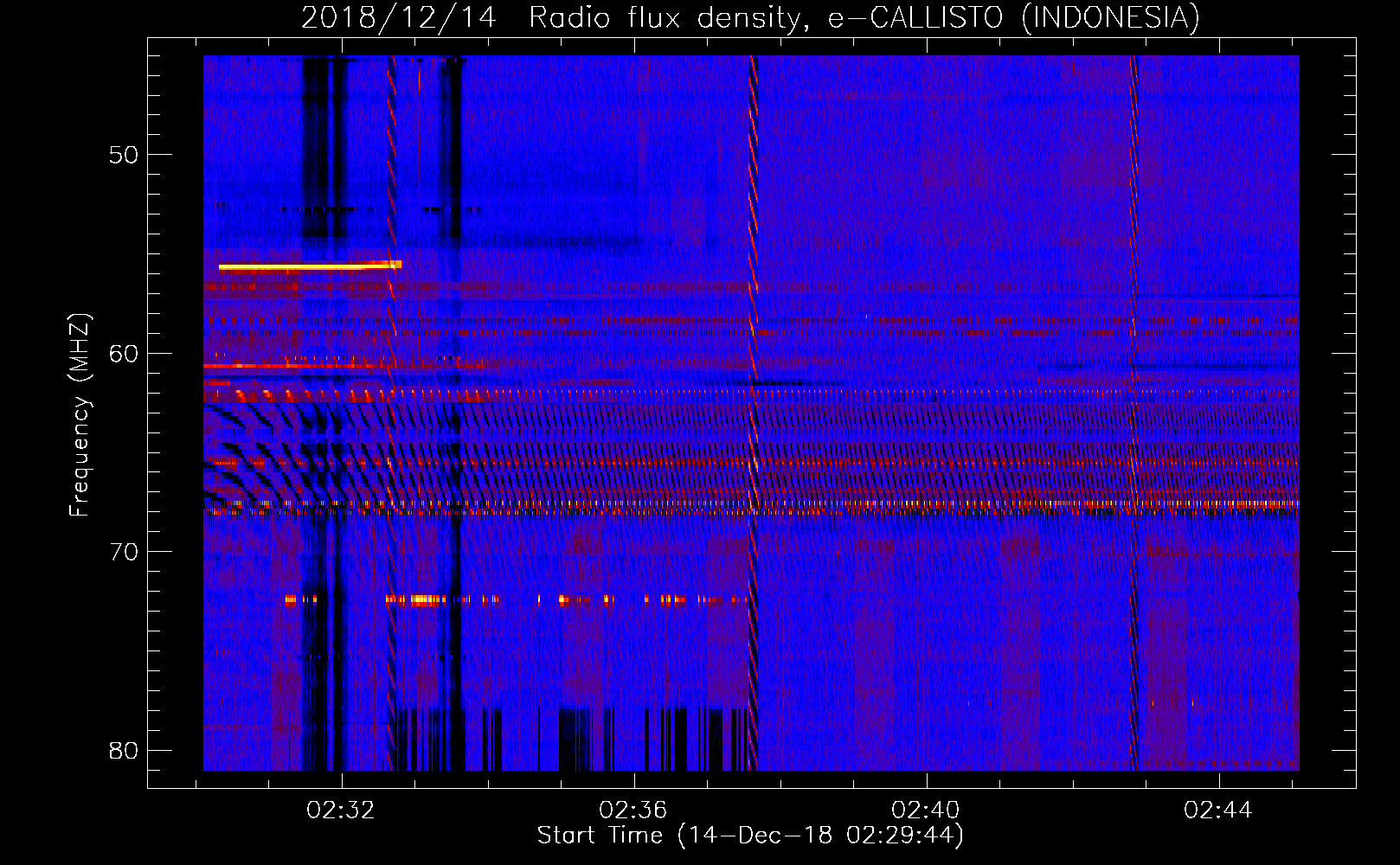Click the 'Start Time (14-Dec-18 02:29:44)' label
Viewport: 1400px width, 865px height.
(x=750, y=836)
